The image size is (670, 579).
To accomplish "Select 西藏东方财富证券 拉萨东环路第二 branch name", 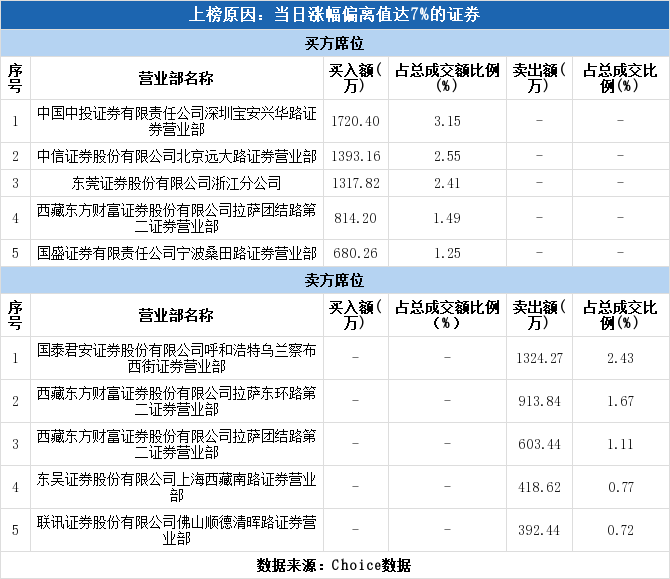I will click(176, 401).
